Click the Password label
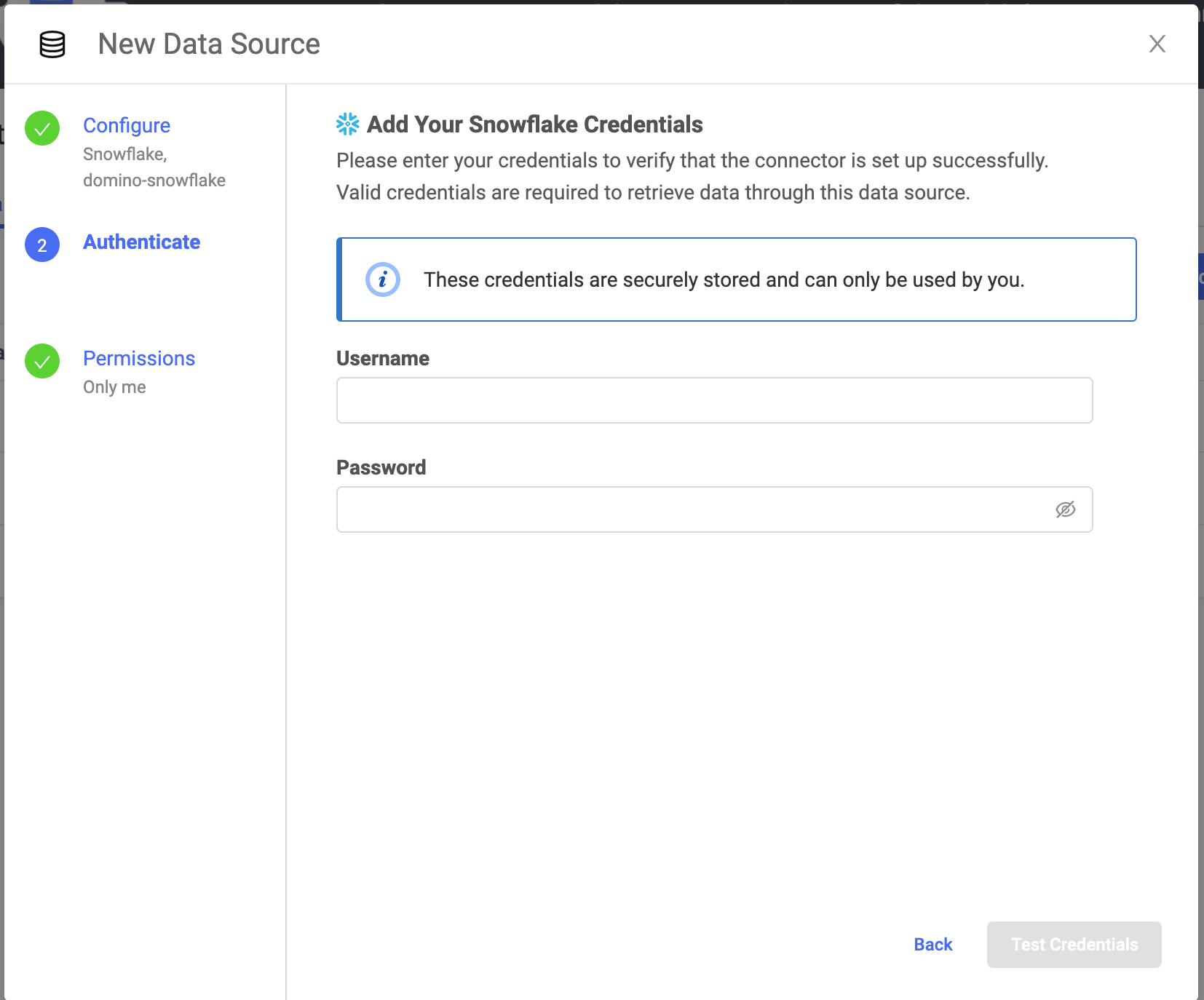This screenshot has height=1000, width=1204. click(381, 467)
